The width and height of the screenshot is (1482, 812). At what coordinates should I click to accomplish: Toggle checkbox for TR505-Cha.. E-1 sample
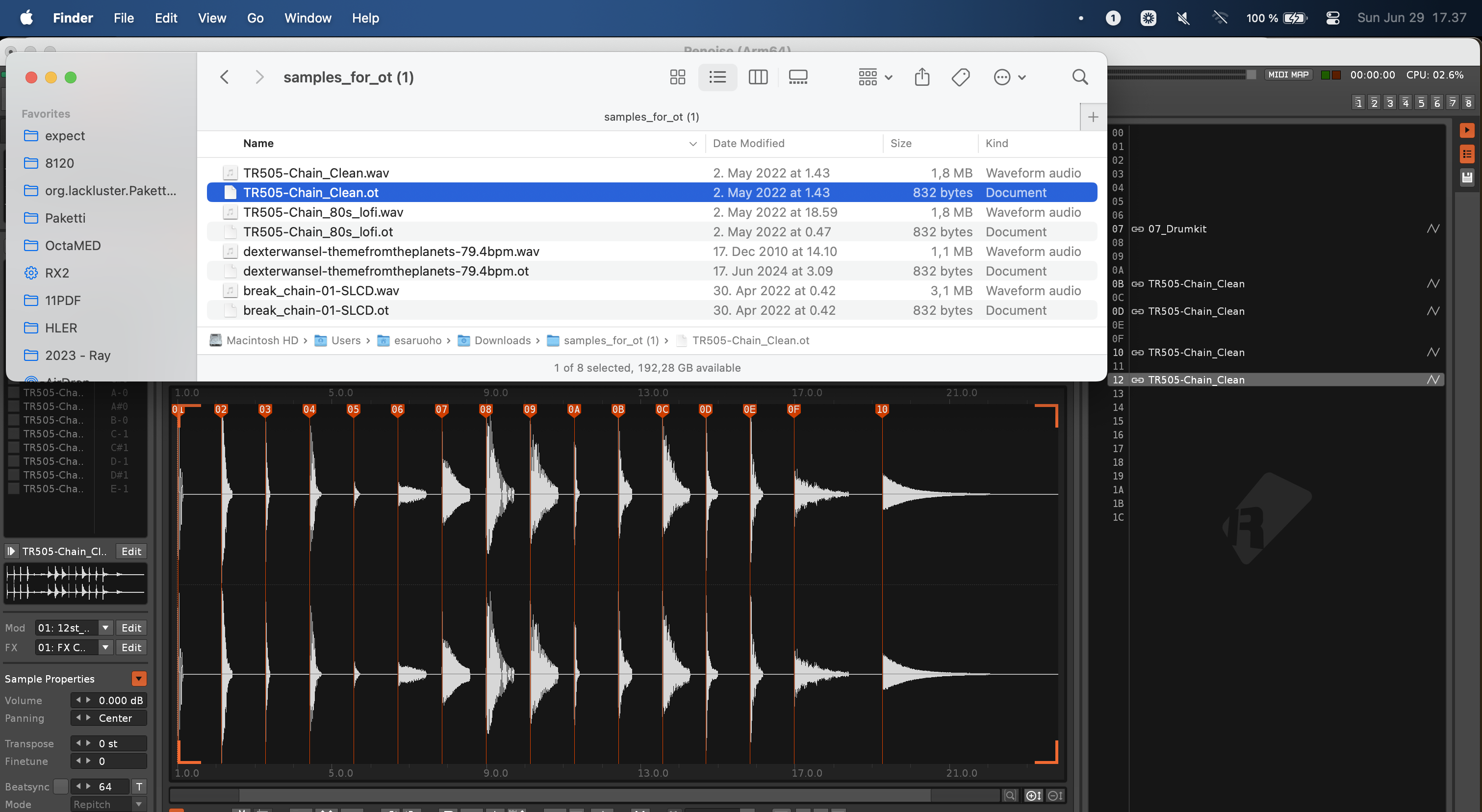pos(13,489)
